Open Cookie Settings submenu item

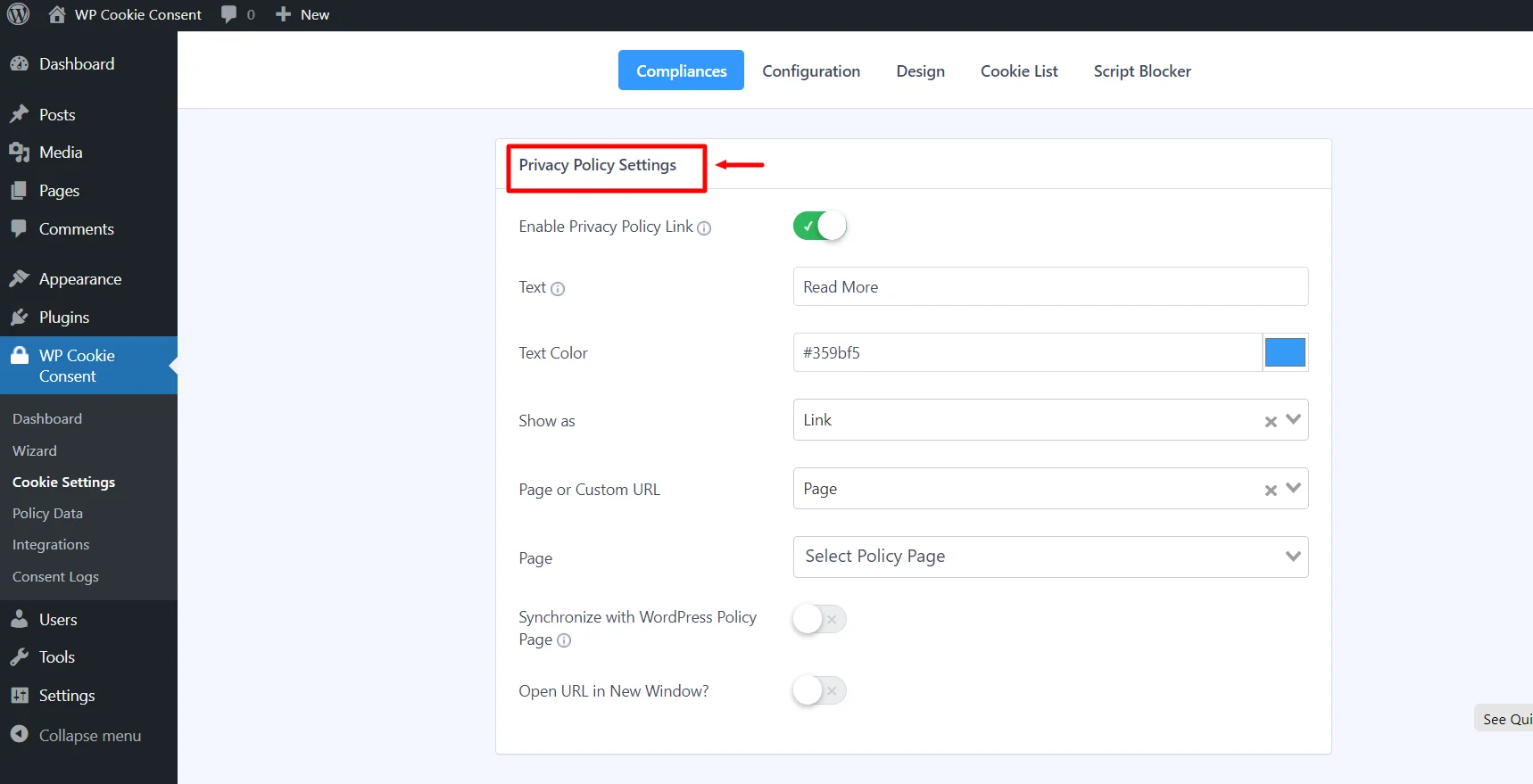(x=63, y=482)
